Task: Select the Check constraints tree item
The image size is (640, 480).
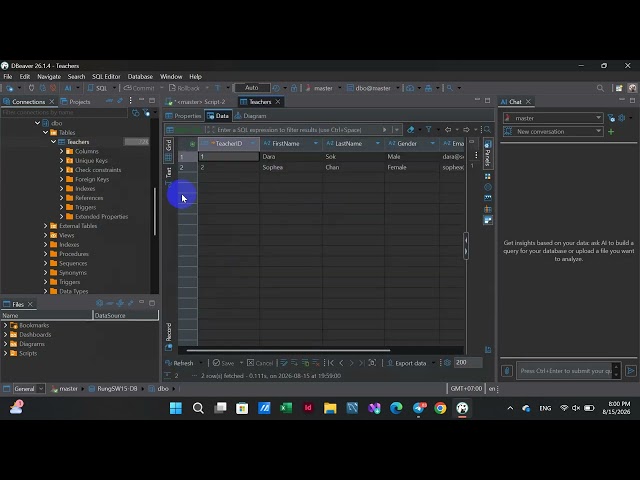Action: 98,170
